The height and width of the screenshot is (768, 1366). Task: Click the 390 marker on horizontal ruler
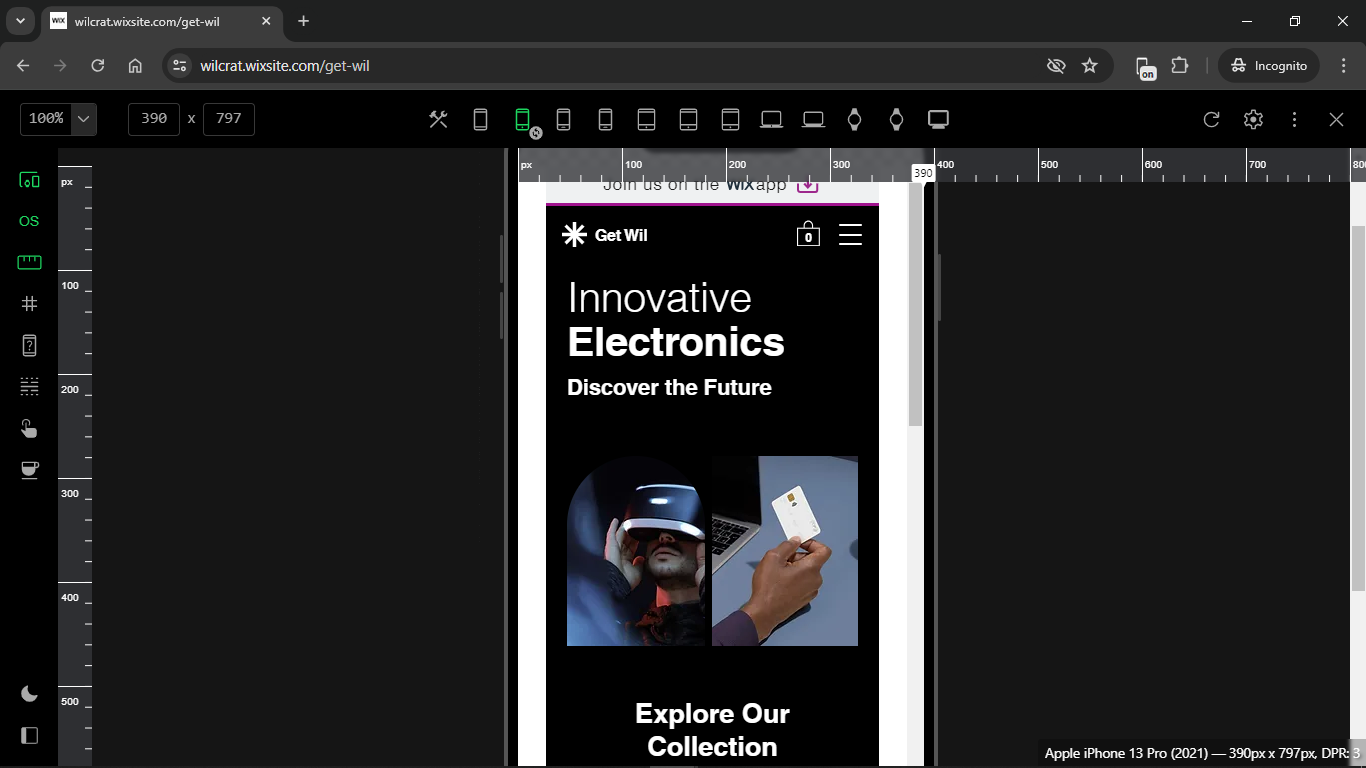point(923,173)
